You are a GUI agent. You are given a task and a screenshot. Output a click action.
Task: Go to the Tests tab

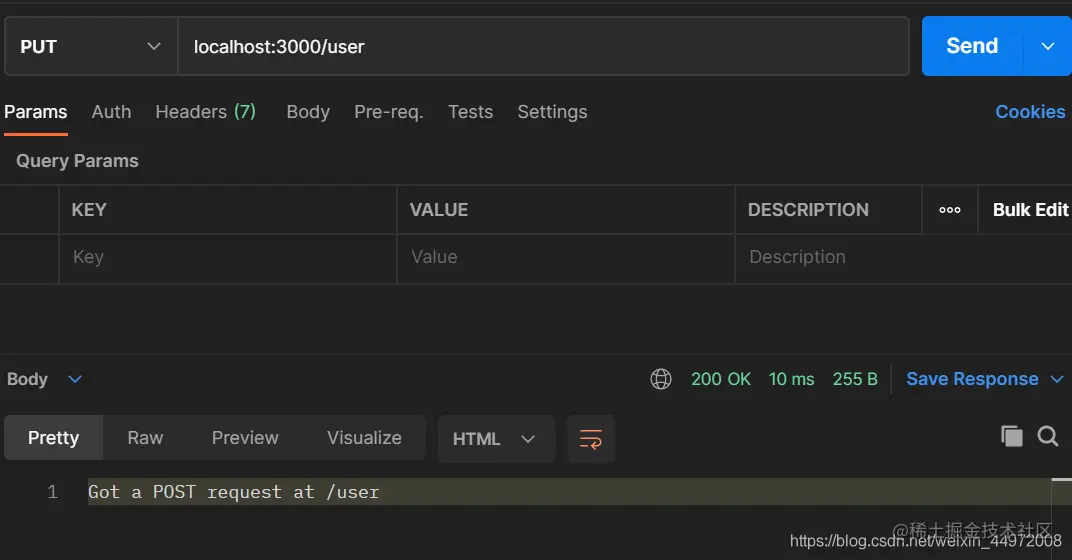pyautogui.click(x=470, y=111)
